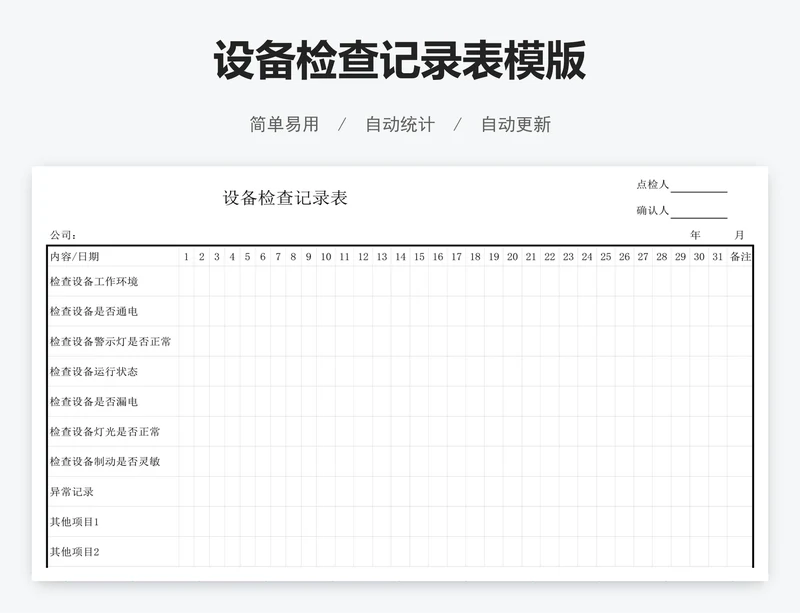Select the 备注 column header
This screenshot has height=613, width=800.
pos(740,257)
